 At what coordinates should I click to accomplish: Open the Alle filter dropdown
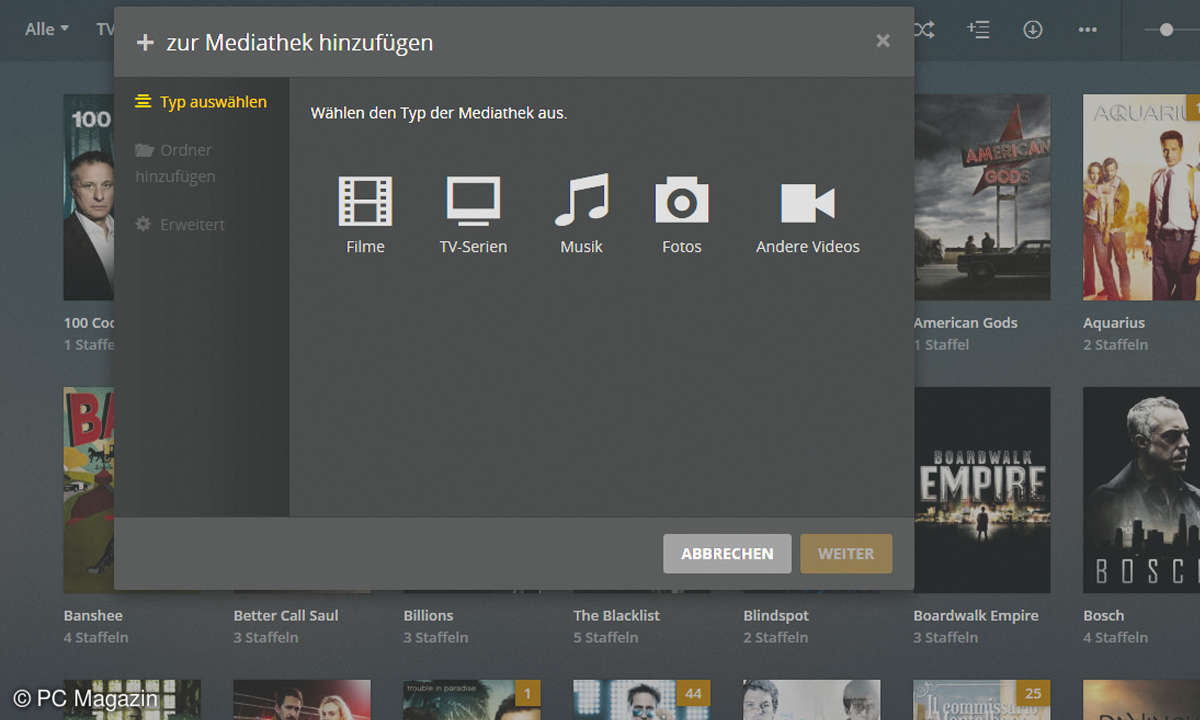tap(47, 29)
